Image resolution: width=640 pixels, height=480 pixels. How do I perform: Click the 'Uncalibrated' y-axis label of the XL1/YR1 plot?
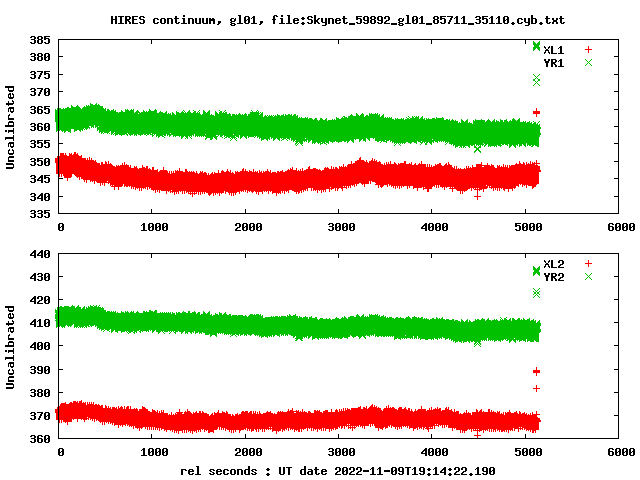(10, 127)
